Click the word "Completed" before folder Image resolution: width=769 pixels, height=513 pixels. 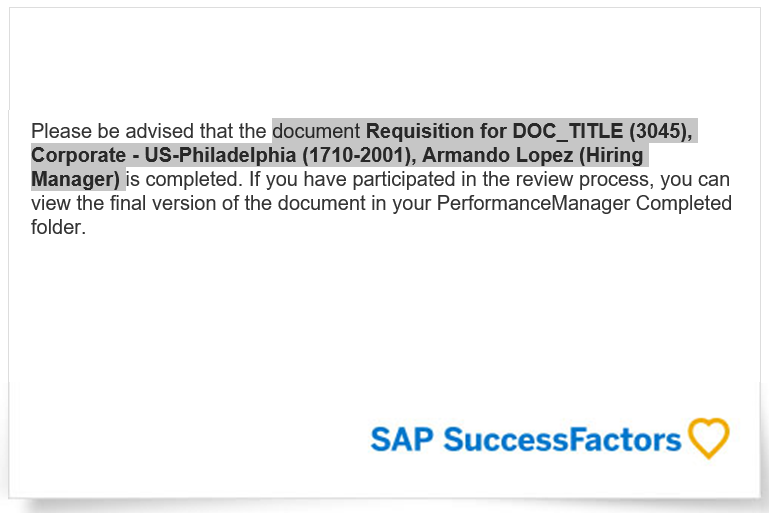pos(684,203)
